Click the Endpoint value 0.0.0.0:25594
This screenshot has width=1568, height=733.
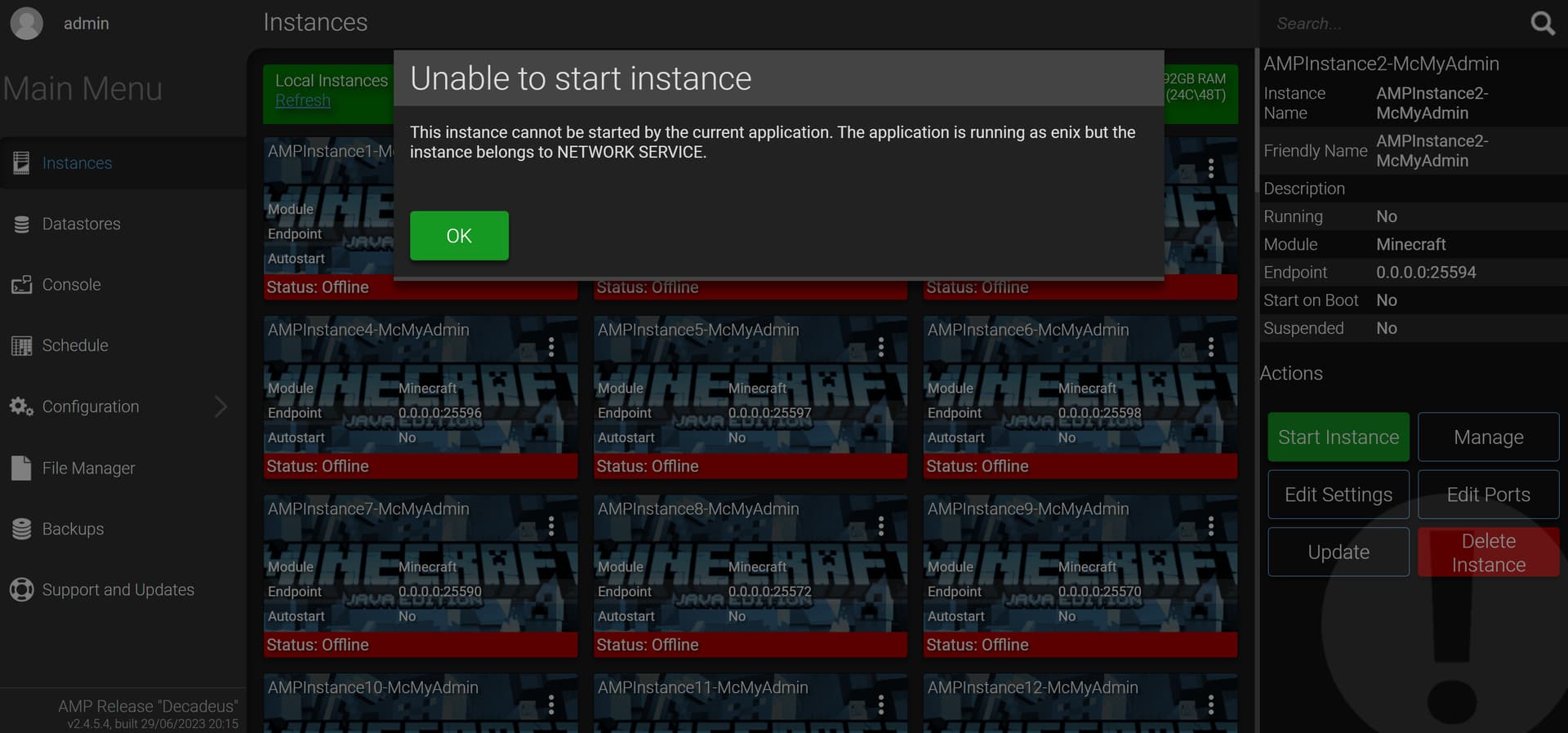[1426, 273]
